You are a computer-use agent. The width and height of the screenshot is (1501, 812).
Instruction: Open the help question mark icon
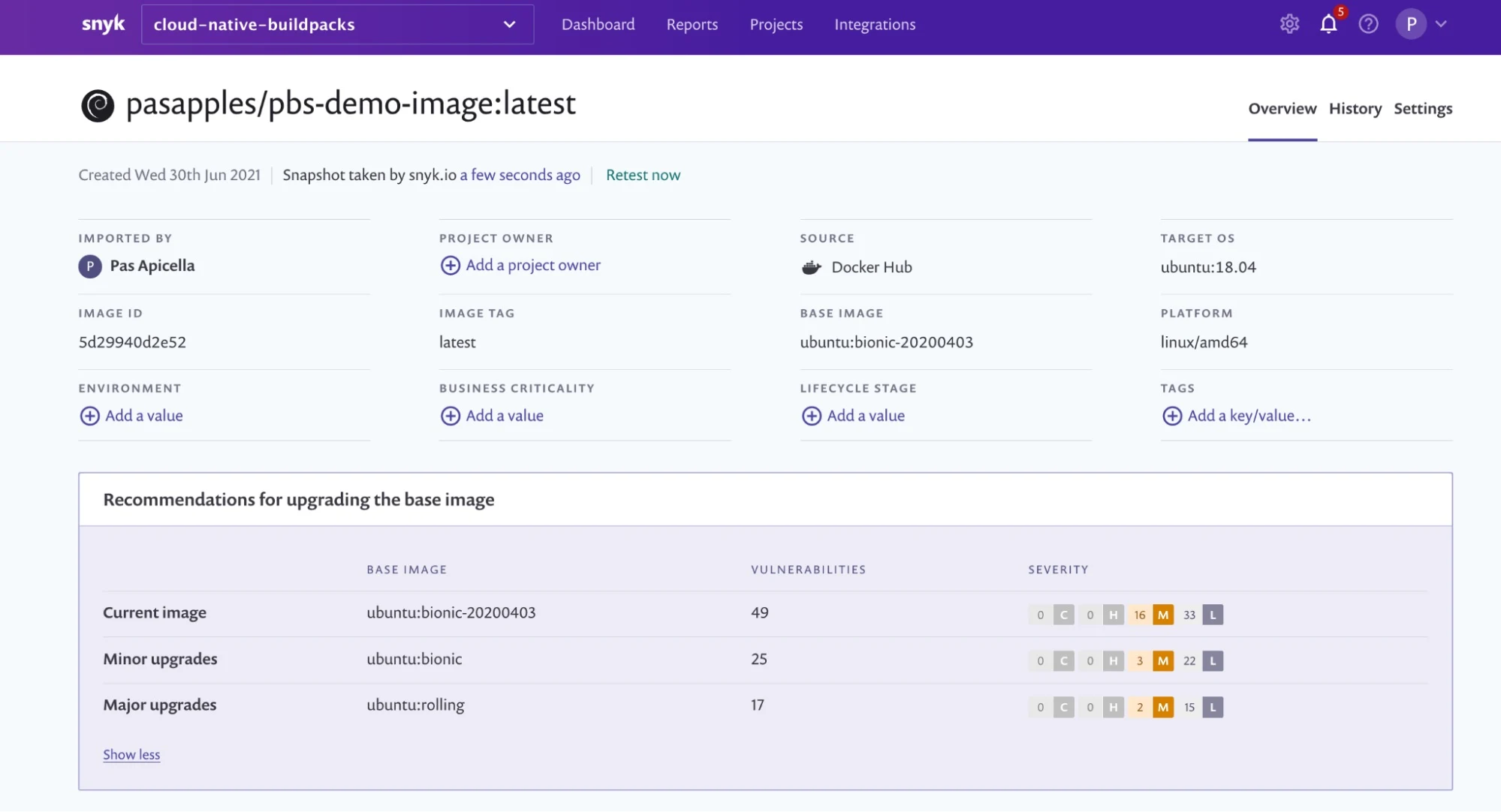click(x=1368, y=24)
